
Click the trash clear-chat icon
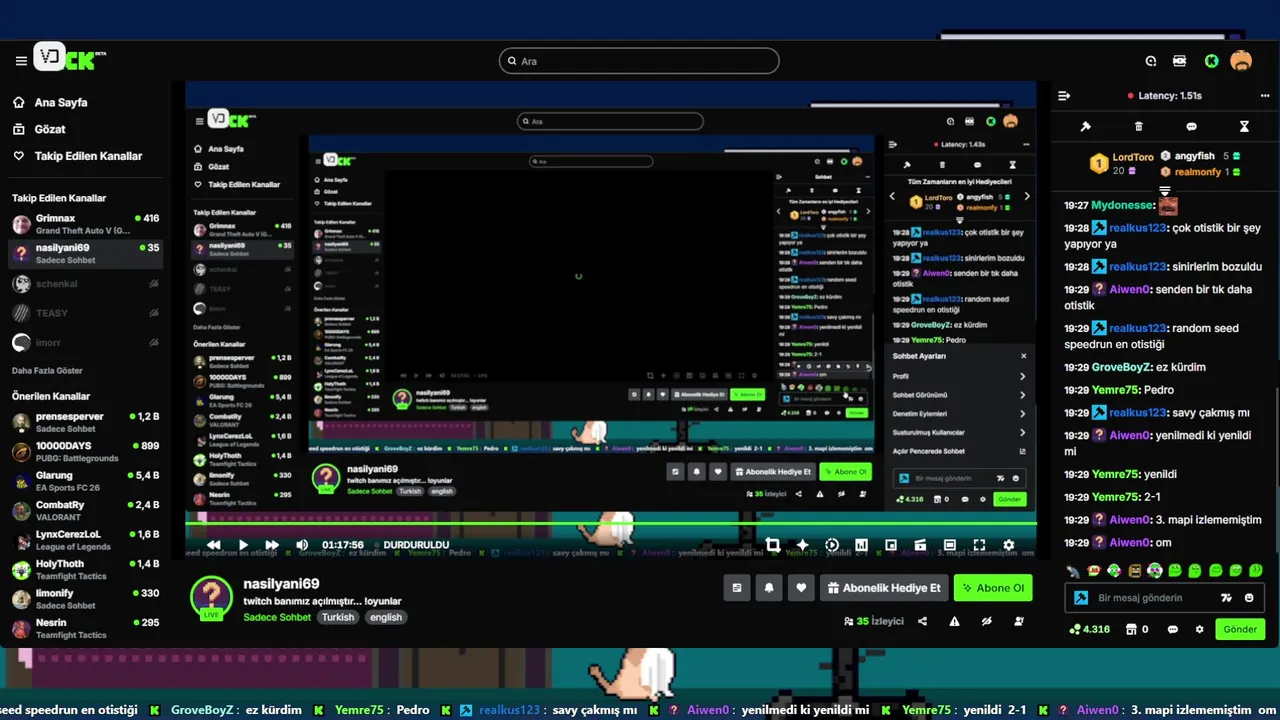click(x=1138, y=127)
